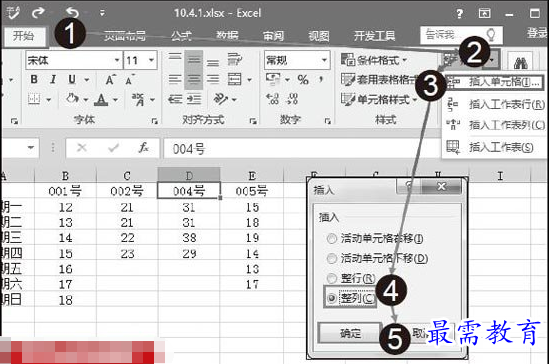
Task: Select 整行 radio option
Action: coord(332,279)
